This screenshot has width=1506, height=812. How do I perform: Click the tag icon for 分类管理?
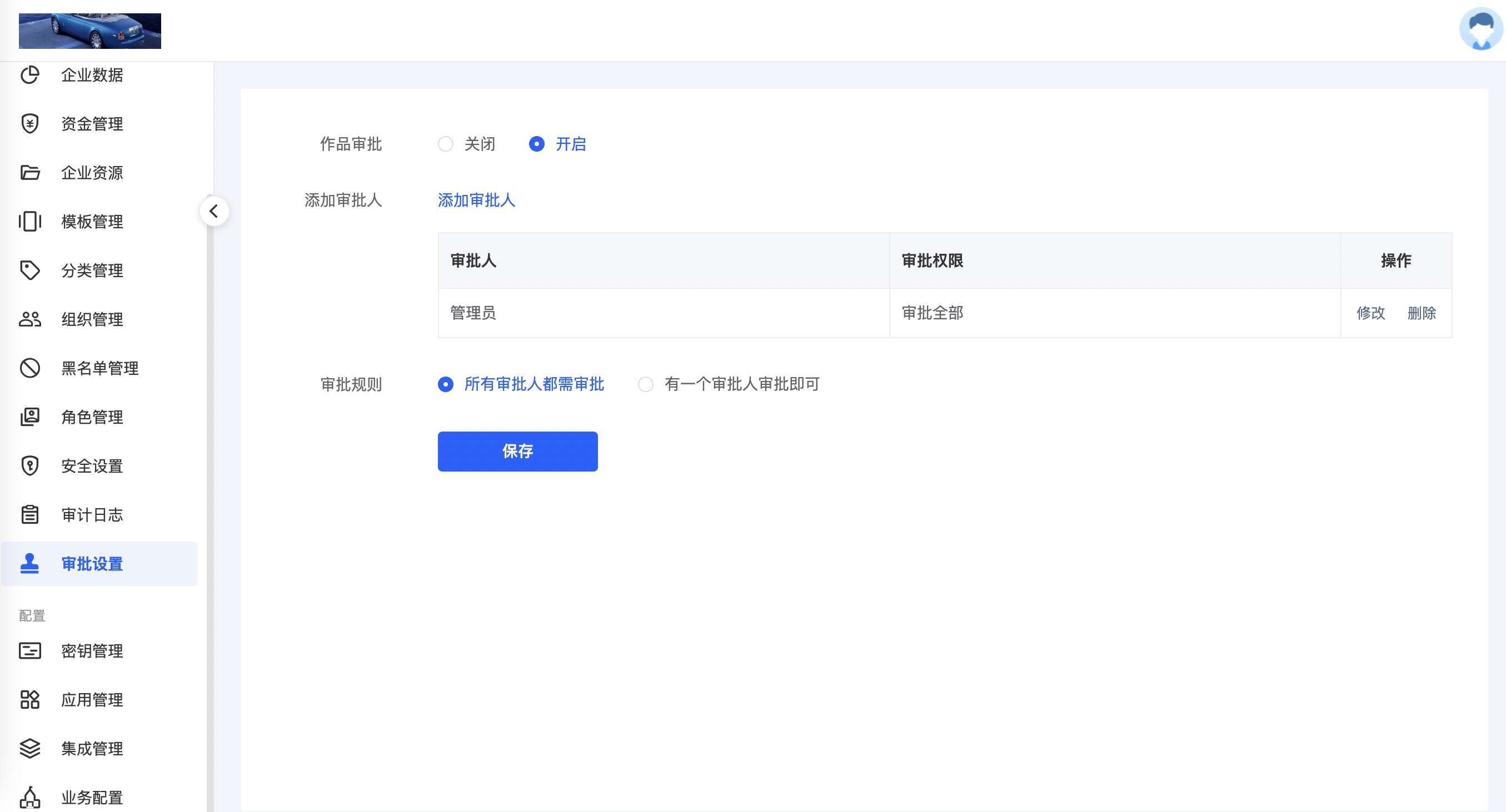pos(30,270)
